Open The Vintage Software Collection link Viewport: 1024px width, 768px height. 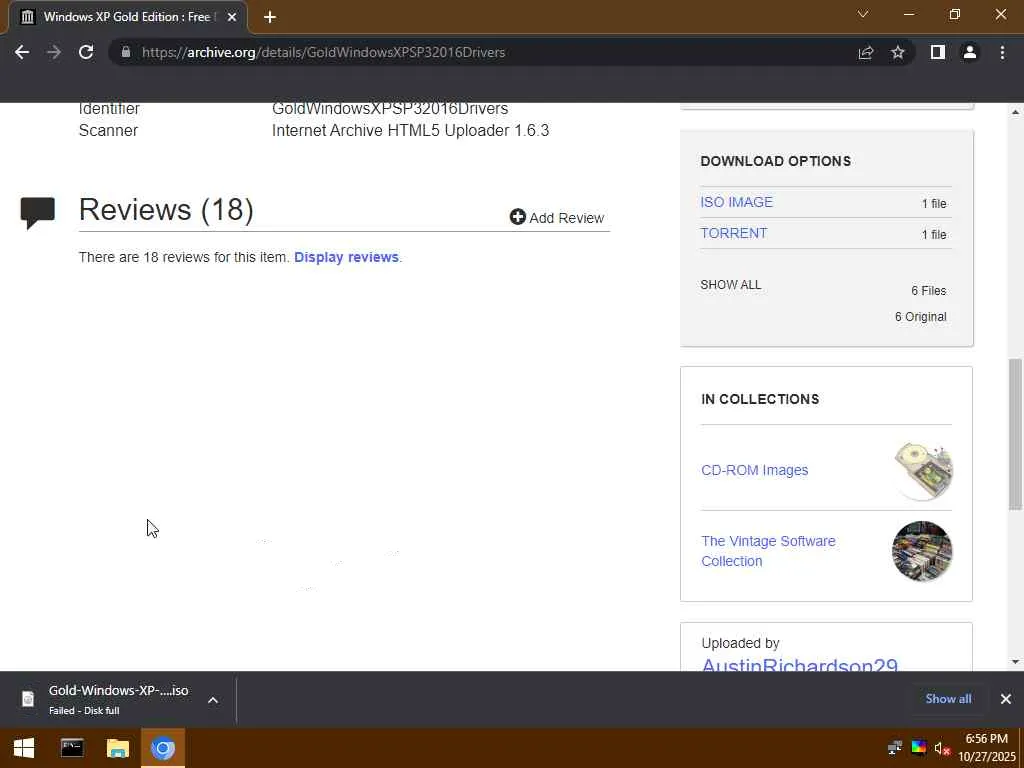(x=768, y=551)
